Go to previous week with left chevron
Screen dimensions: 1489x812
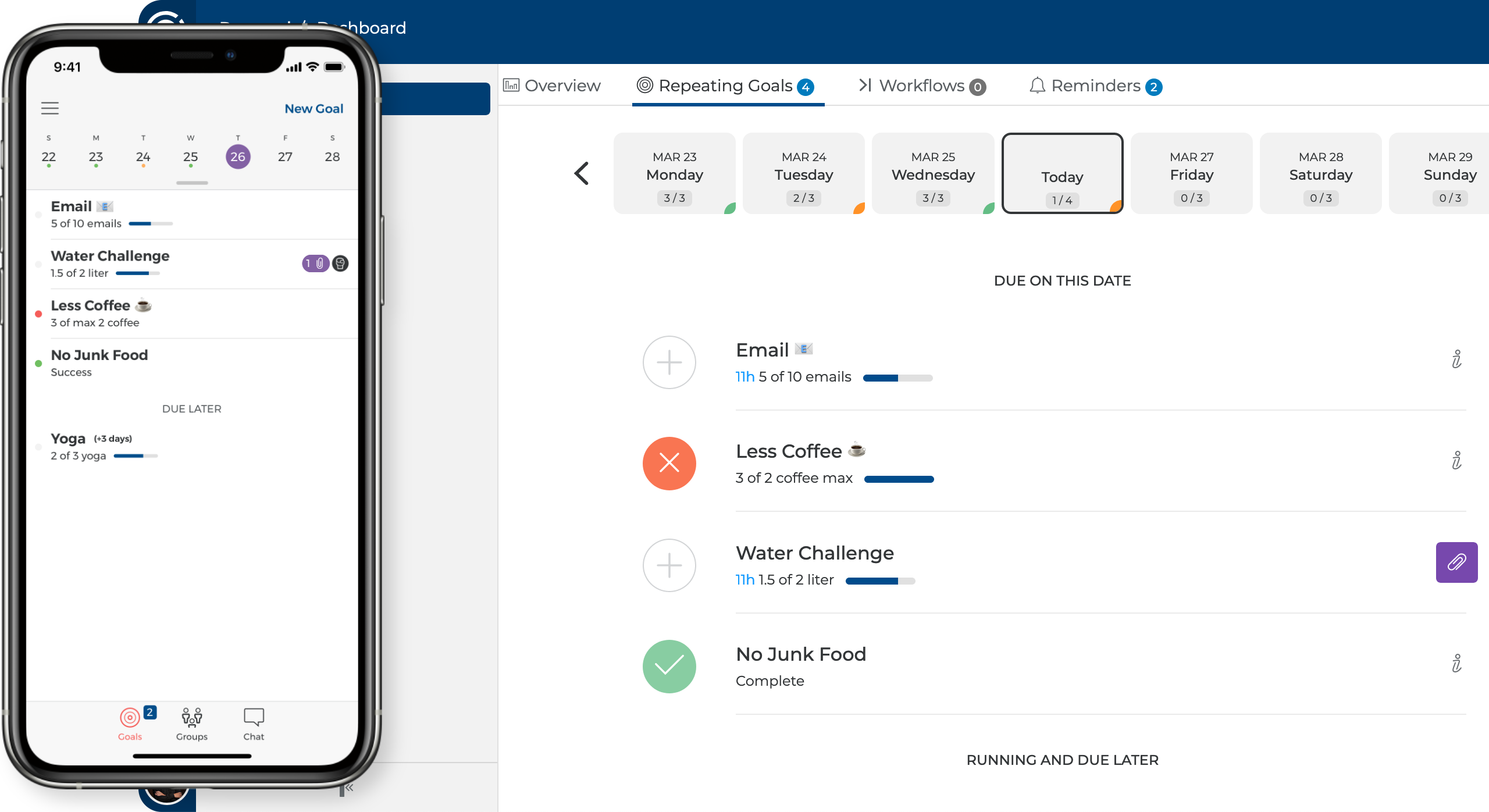point(582,173)
